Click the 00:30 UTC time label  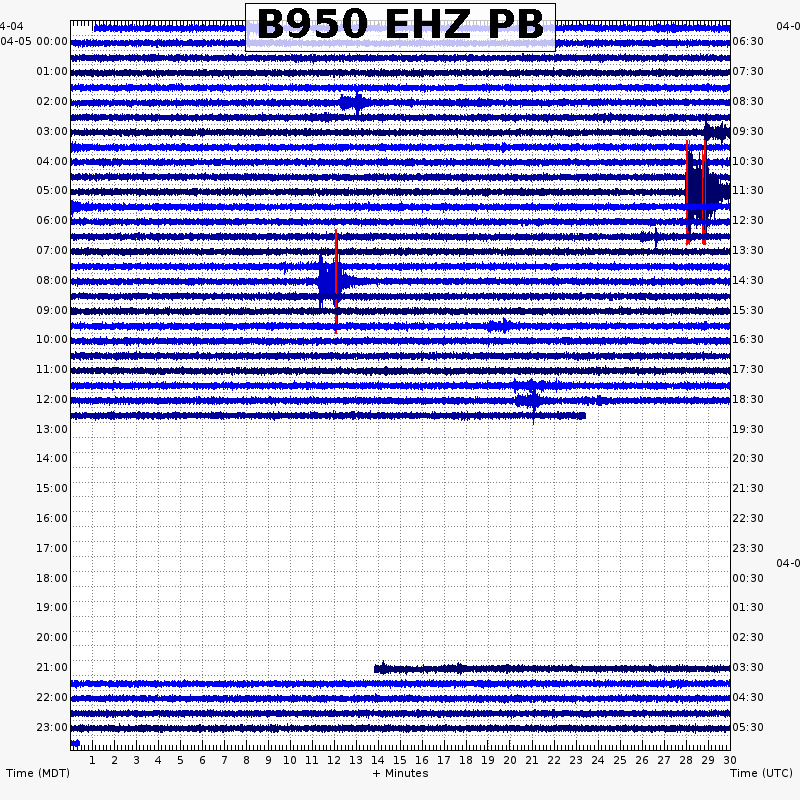748,578
